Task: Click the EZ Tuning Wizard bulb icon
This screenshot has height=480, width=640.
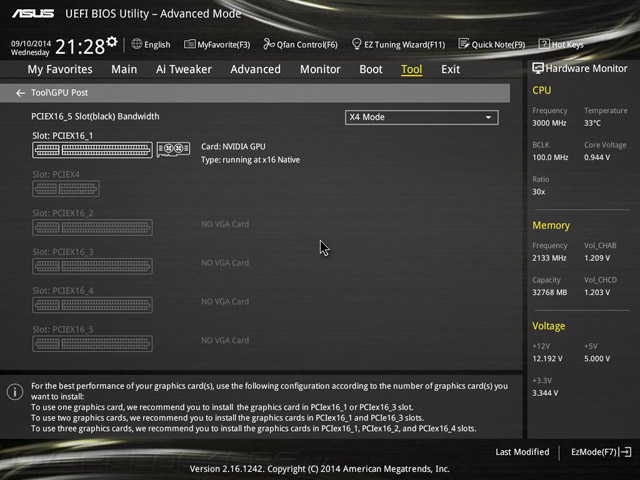Action: 356,44
